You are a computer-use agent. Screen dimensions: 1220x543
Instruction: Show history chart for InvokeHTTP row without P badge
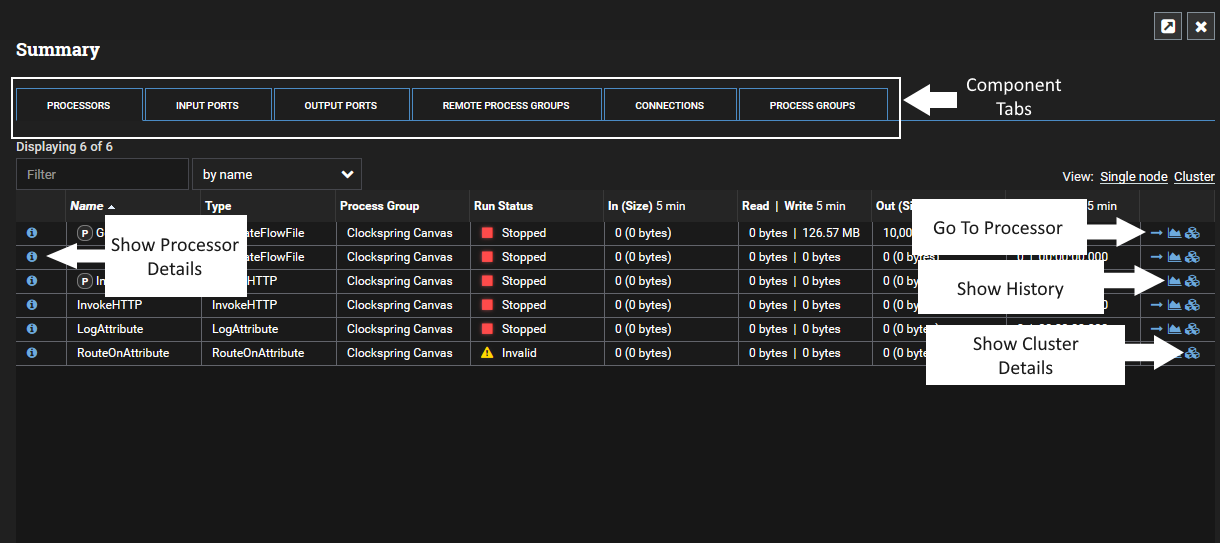(x=1174, y=305)
